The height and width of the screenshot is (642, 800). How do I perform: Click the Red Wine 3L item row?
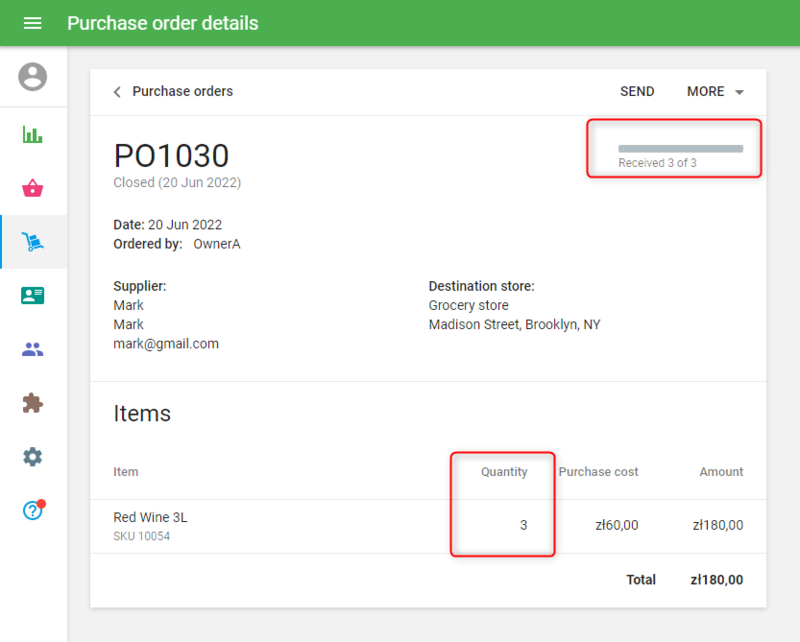point(150,518)
